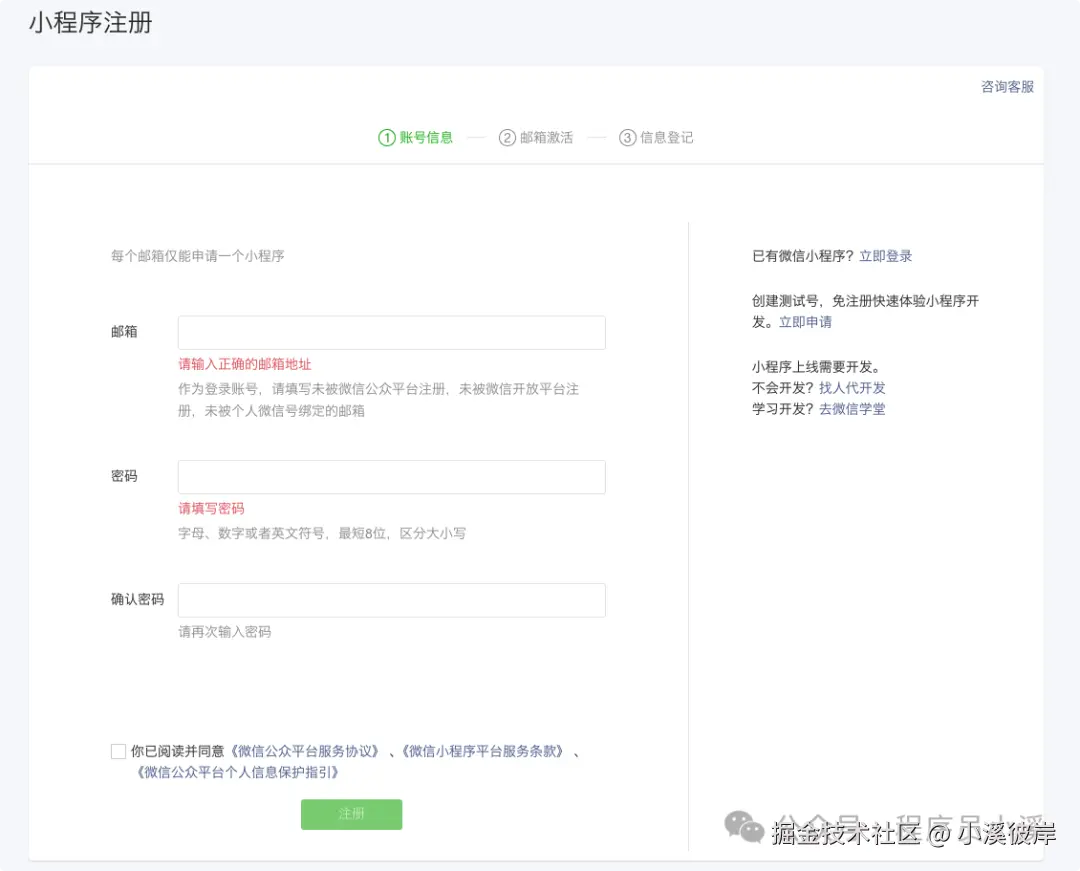The height and width of the screenshot is (871, 1080).
Task: Click the 确认密码 confirm password field
Action: click(390, 600)
